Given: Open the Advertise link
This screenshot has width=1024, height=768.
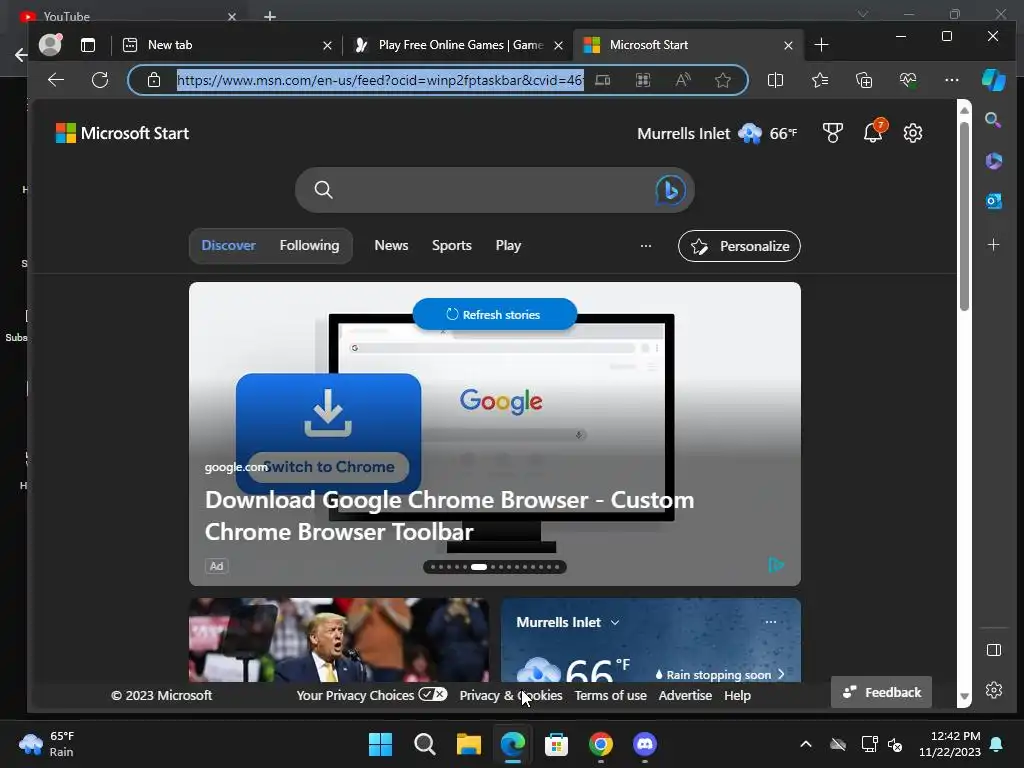Looking at the screenshot, I should pyautogui.click(x=685, y=696).
